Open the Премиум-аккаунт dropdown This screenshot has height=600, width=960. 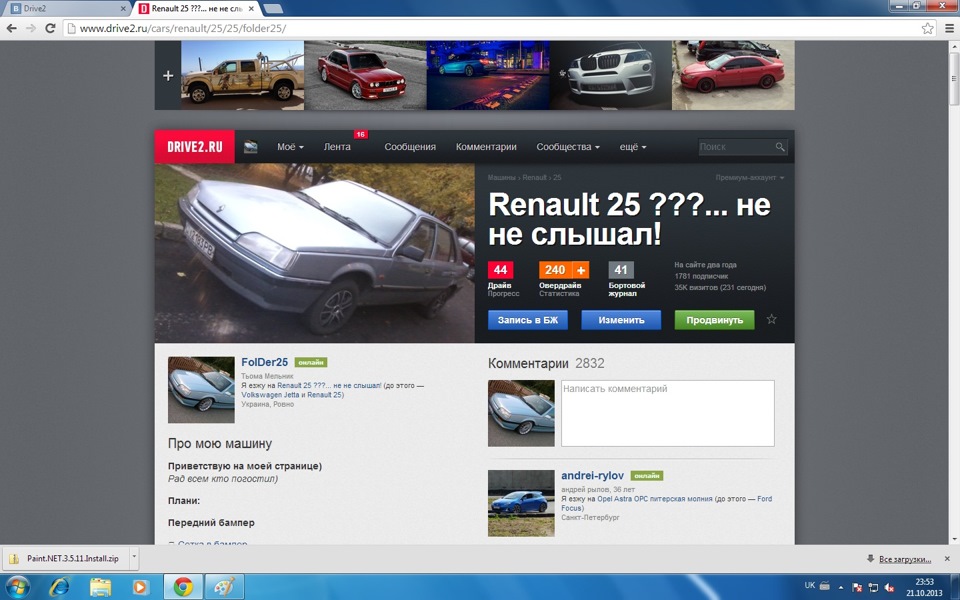tap(749, 178)
